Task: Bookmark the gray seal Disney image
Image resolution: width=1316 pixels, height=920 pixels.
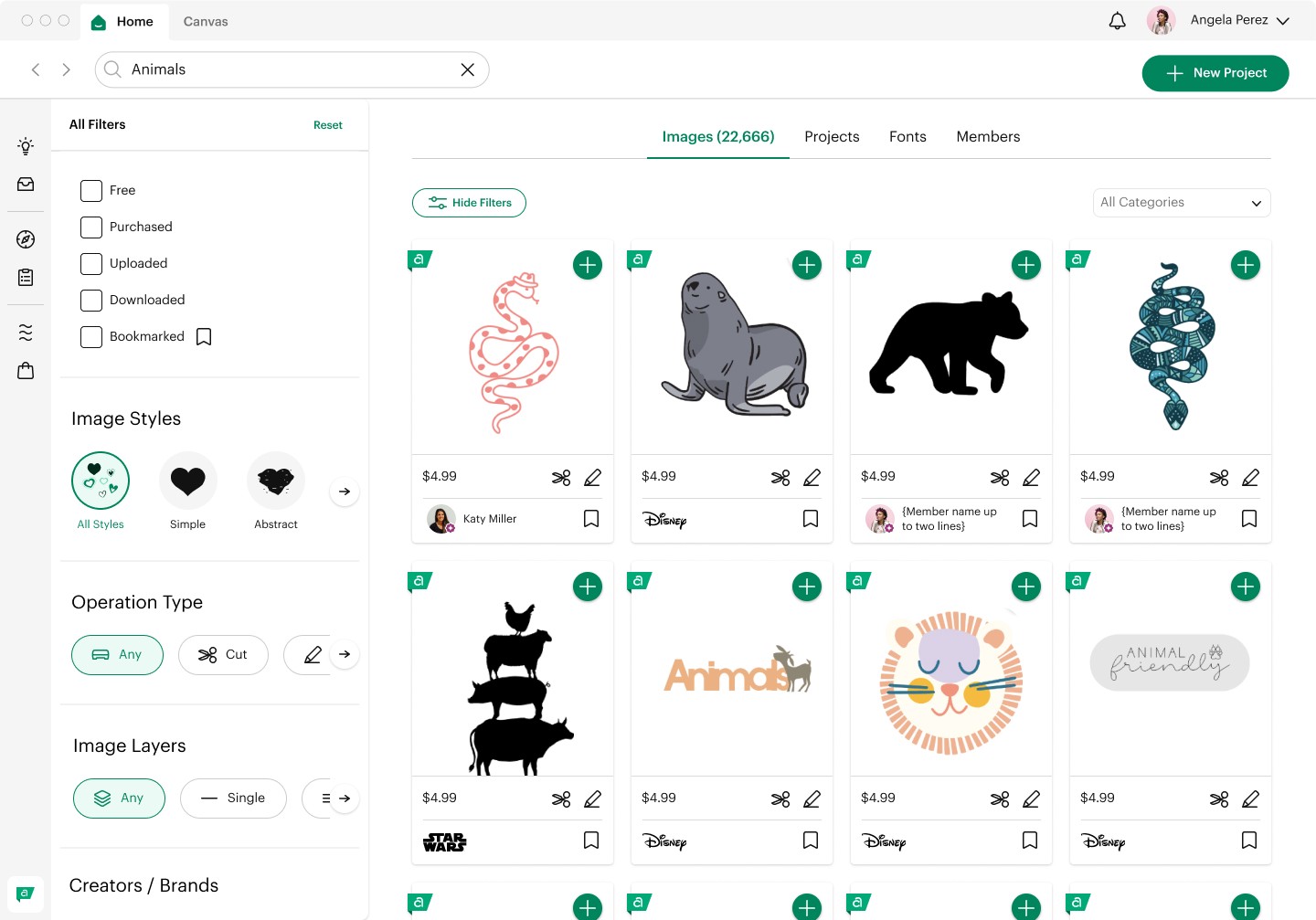Action: (811, 519)
